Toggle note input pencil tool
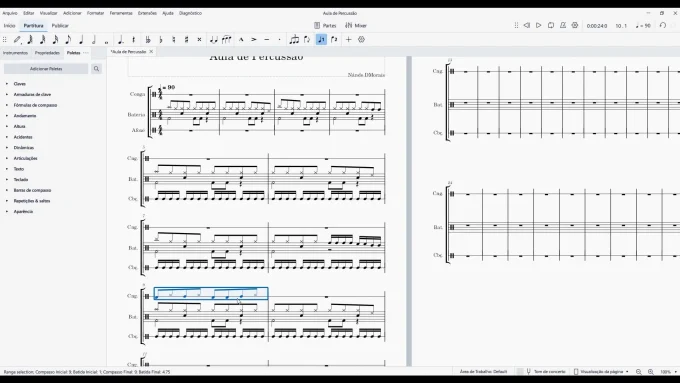Screen dimensions: 680x383 pos(17,39)
